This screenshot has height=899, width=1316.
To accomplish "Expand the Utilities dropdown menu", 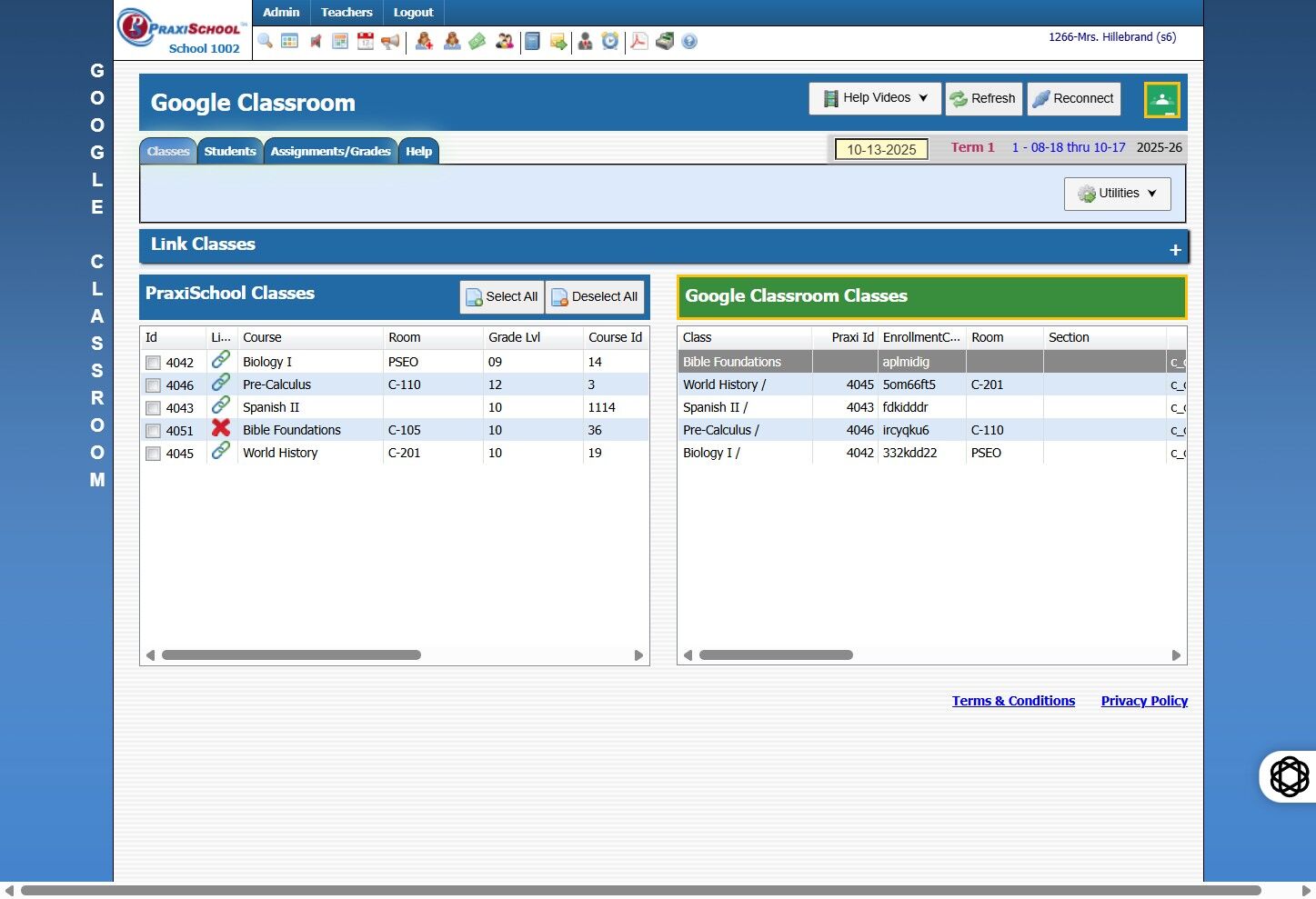I will (1117, 194).
